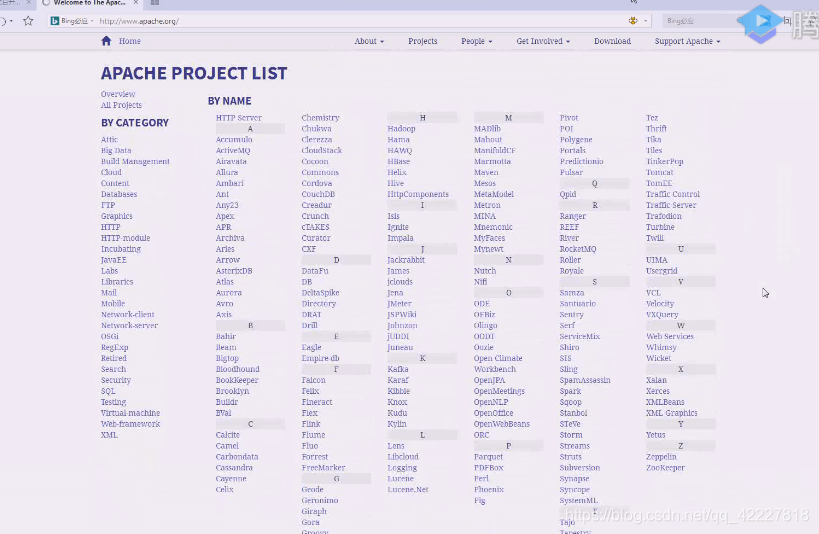The height and width of the screenshot is (534, 819).
Task: Open the All Projects link
Action: click(121, 105)
